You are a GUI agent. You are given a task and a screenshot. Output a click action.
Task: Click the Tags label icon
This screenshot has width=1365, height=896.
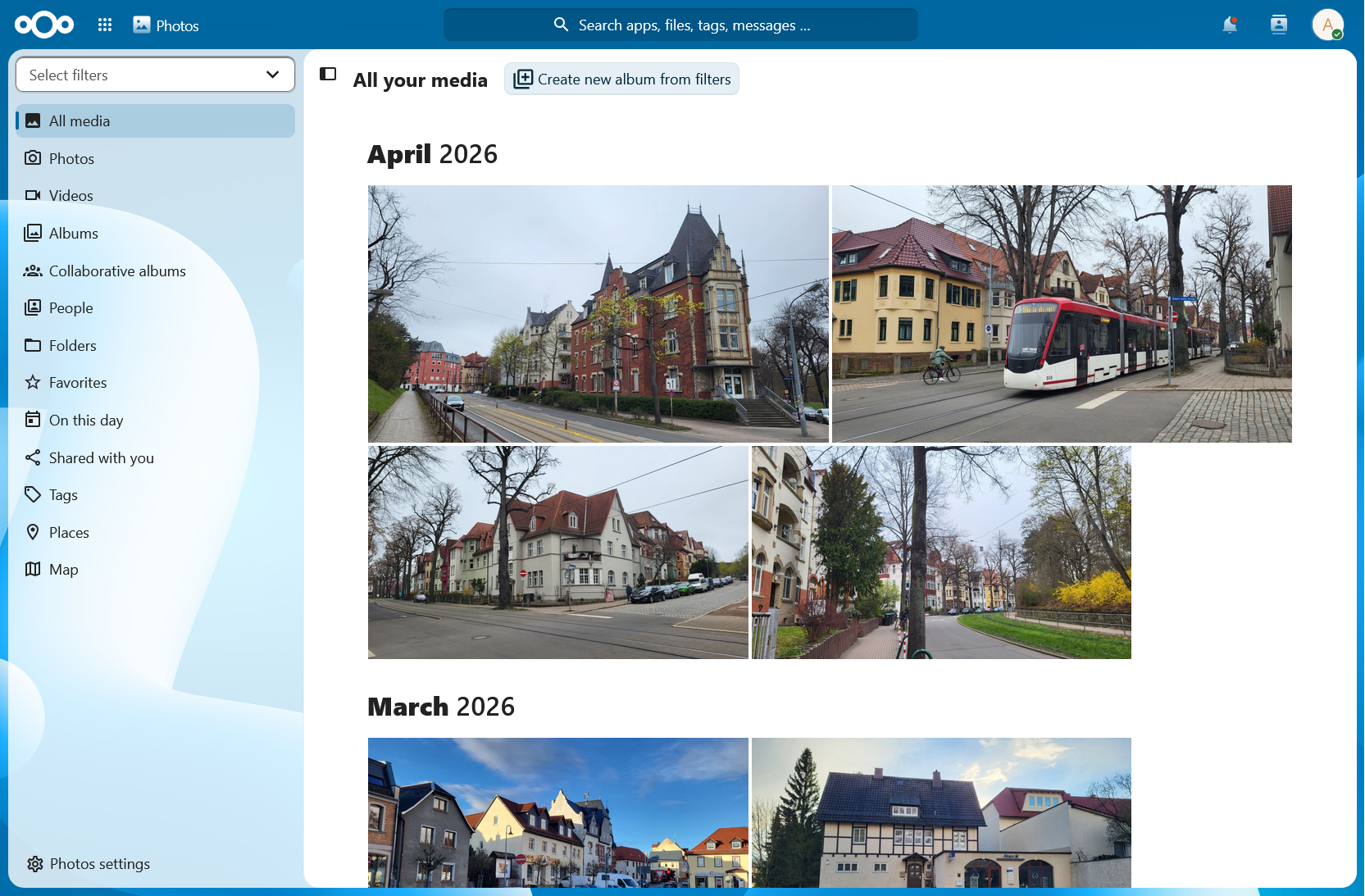pyautogui.click(x=33, y=494)
